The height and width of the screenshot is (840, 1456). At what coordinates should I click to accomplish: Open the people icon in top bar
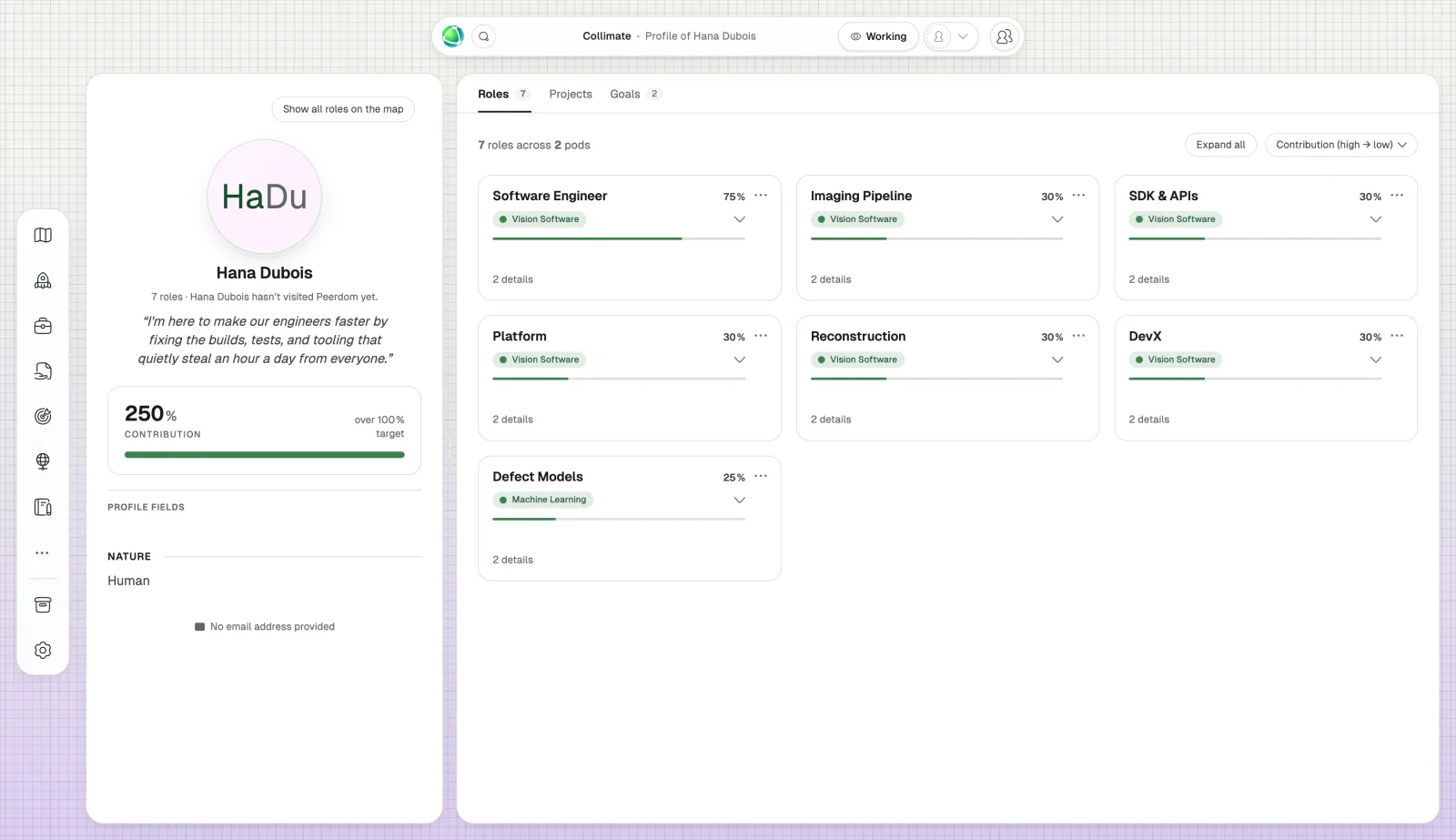tap(1005, 36)
